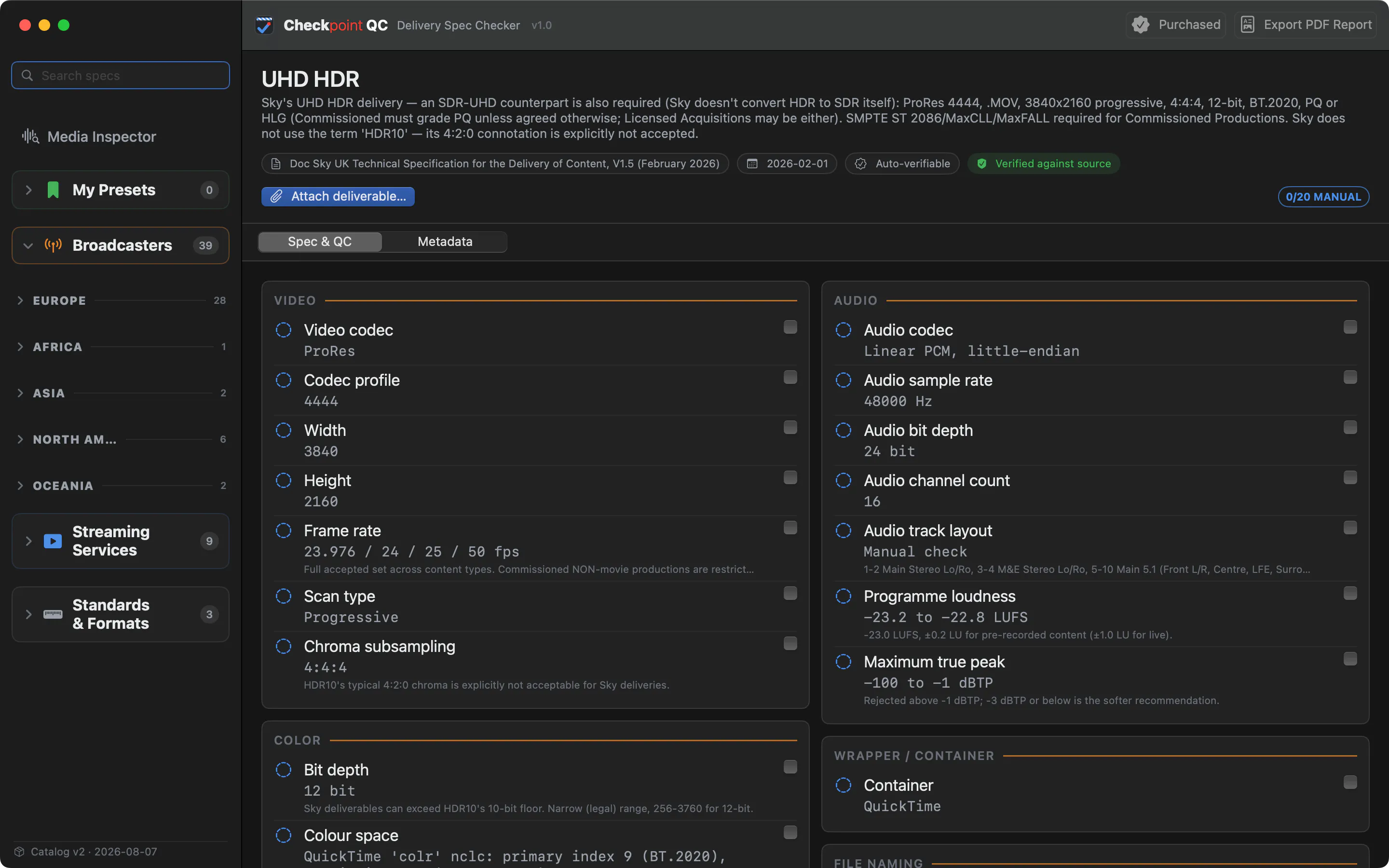1389x868 pixels.
Task: Click the Purchased badge icon
Action: pyautogui.click(x=1141, y=25)
